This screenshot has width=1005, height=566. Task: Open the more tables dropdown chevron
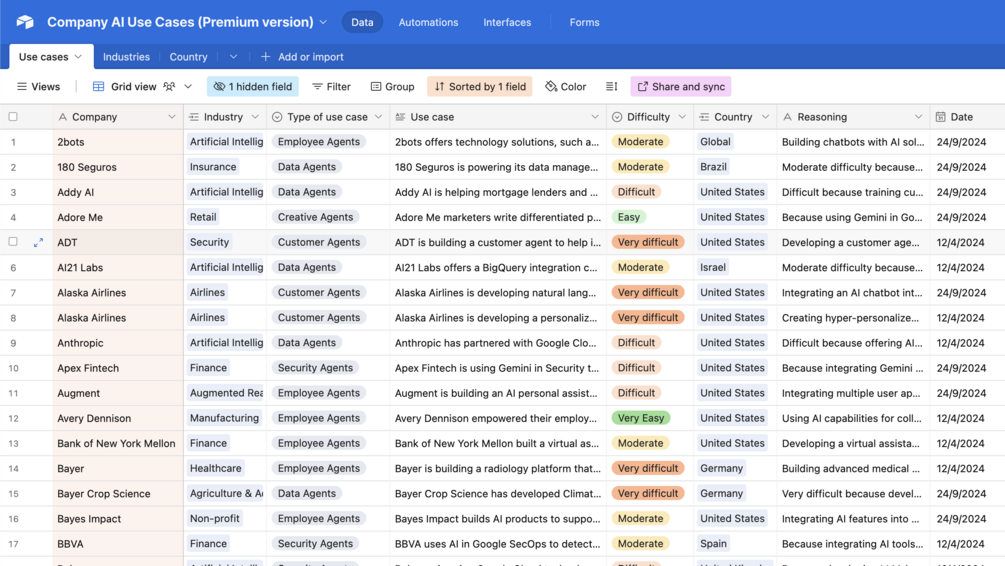[x=233, y=56]
